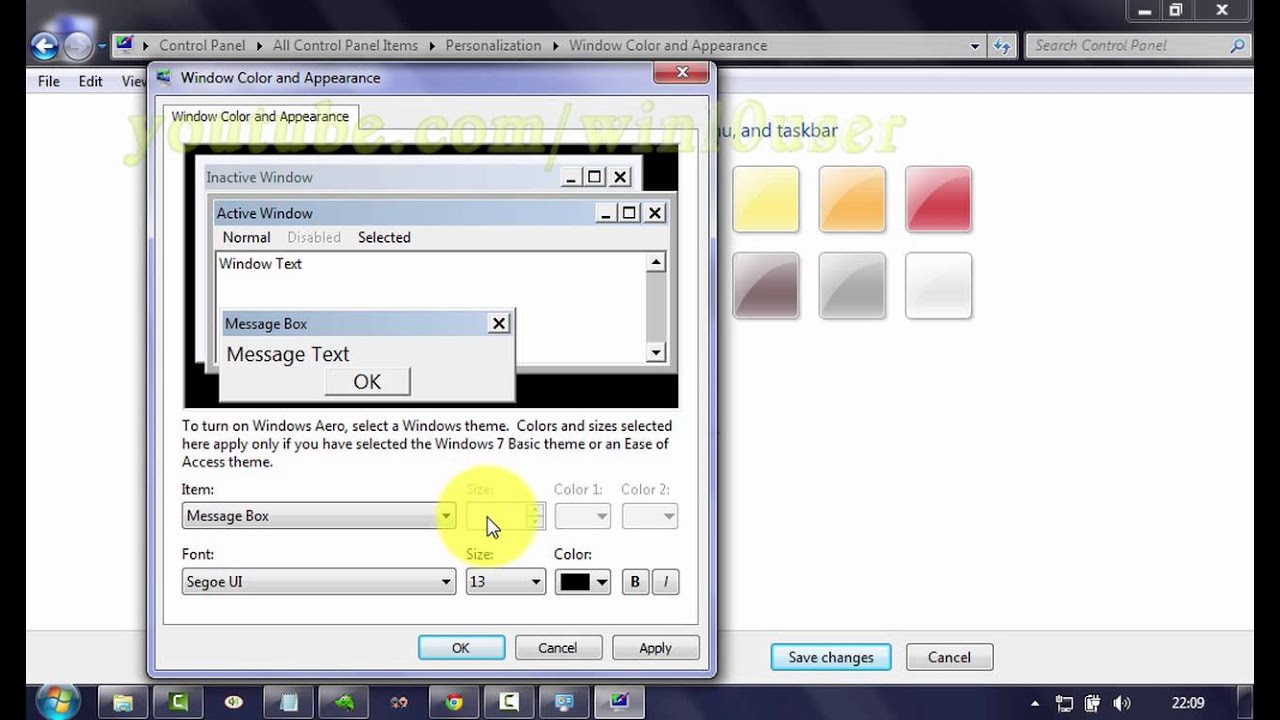The height and width of the screenshot is (720, 1280).
Task: Choose the white window color swatch
Action: [939, 286]
